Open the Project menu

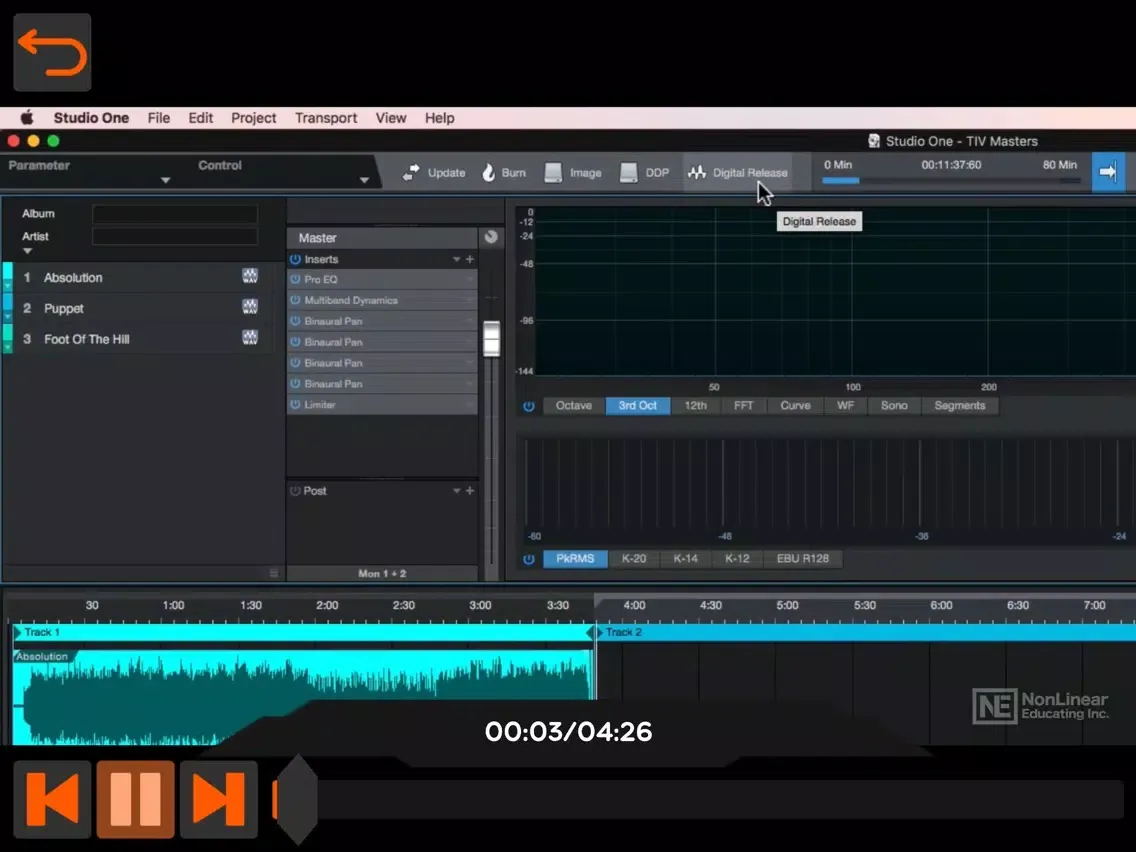coord(254,117)
